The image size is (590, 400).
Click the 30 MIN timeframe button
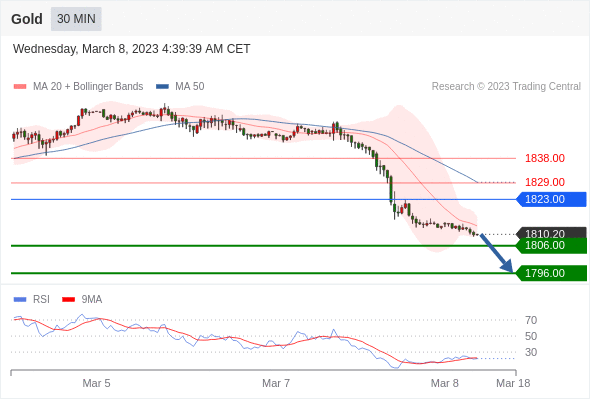coord(76,19)
